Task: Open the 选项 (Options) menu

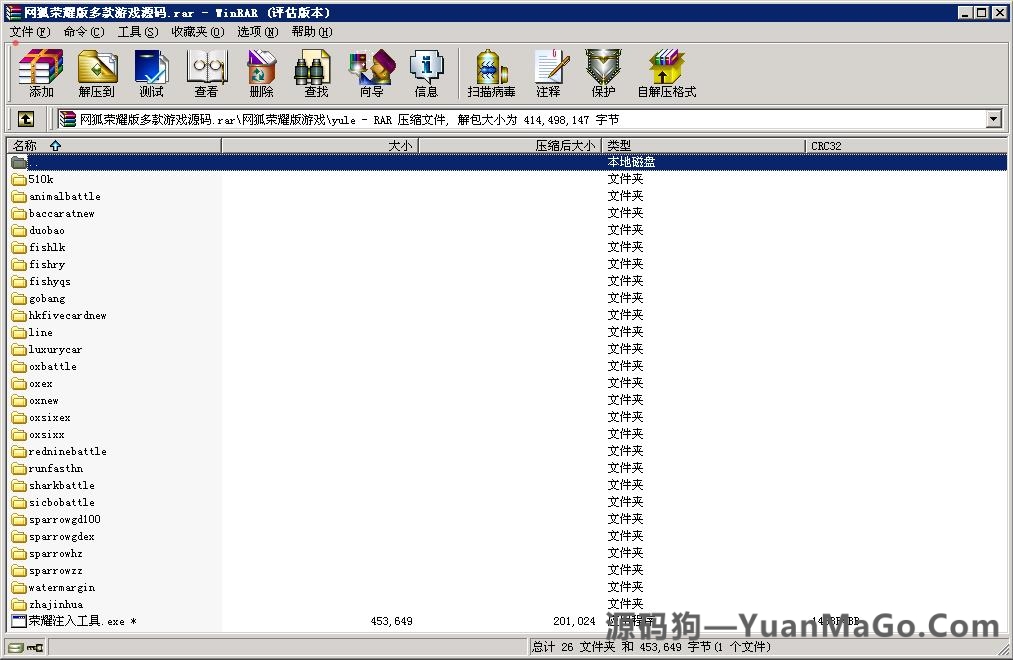Action: point(256,31)
